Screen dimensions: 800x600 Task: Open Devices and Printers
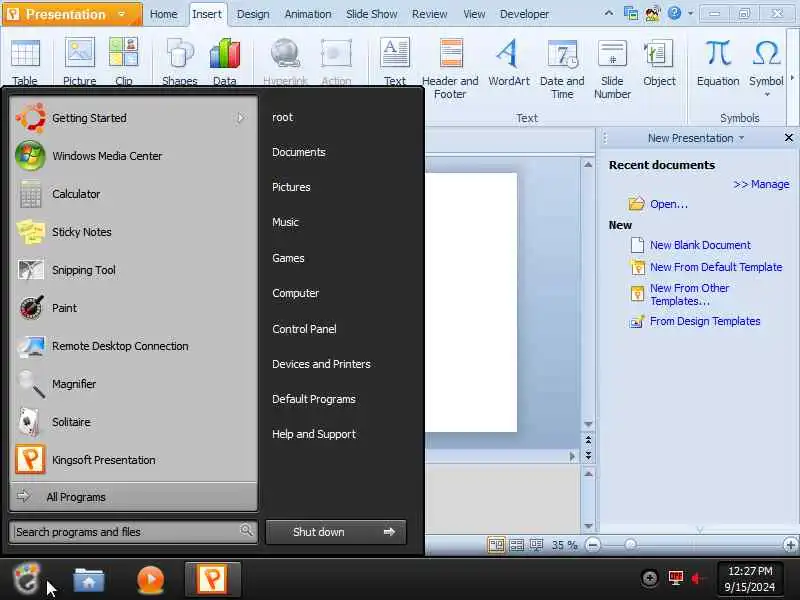pyautogui.click(x=321, y=364)
